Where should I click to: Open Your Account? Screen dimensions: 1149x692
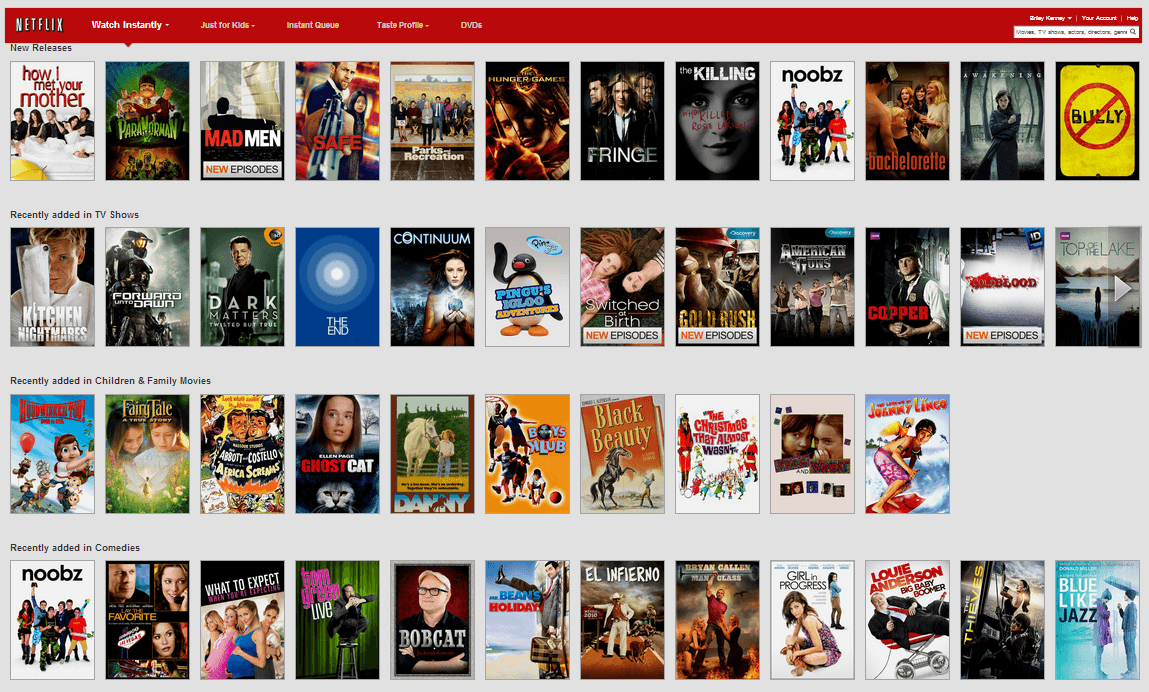pos(1099,17)
